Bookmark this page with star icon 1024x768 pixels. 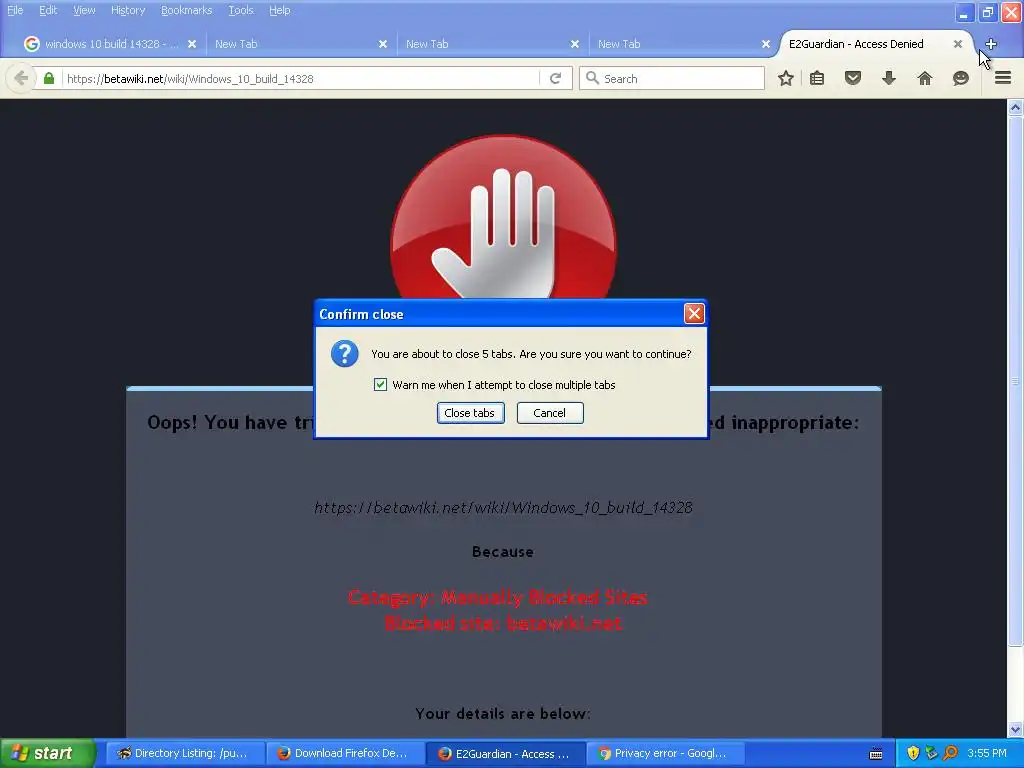coord(786,78)
